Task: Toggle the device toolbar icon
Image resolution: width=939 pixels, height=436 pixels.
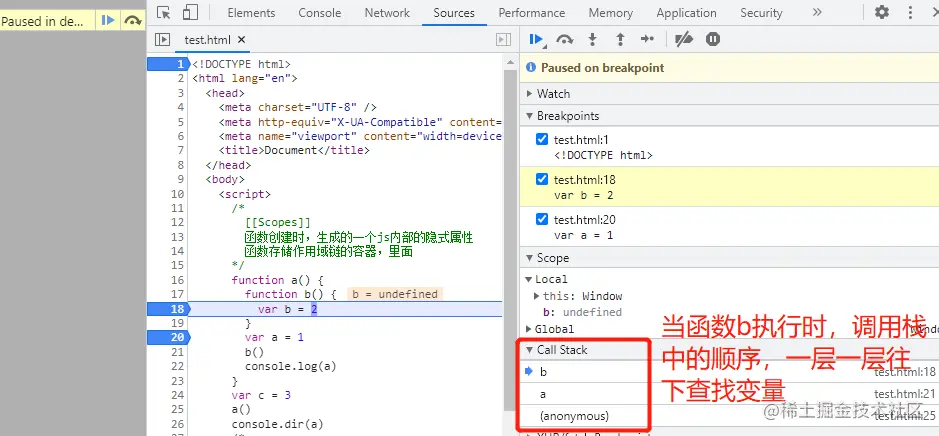Action: tap(190, 13)
